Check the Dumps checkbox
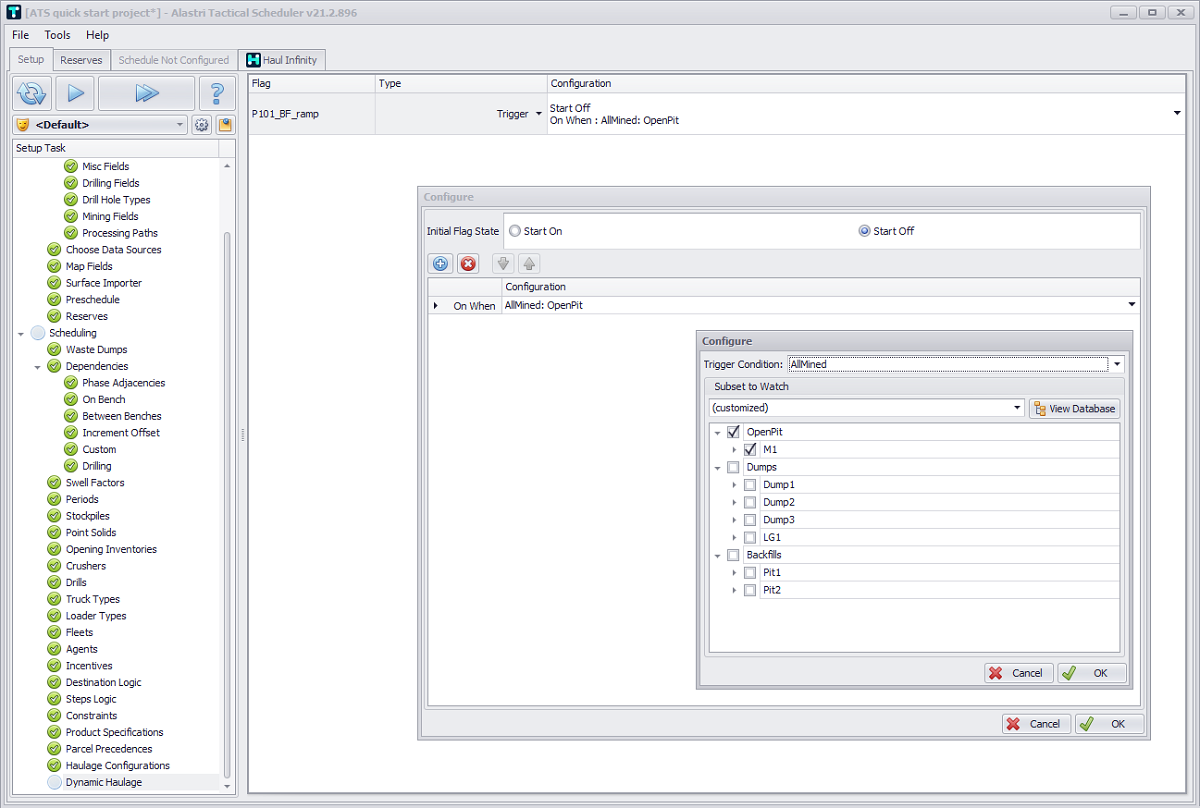 point(733,467)
